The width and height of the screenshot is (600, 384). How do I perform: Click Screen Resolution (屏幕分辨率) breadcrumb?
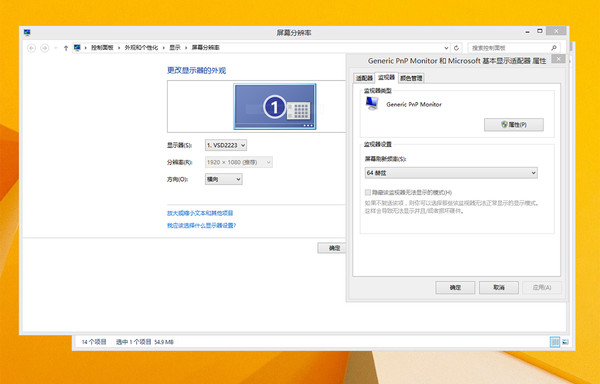205,47
